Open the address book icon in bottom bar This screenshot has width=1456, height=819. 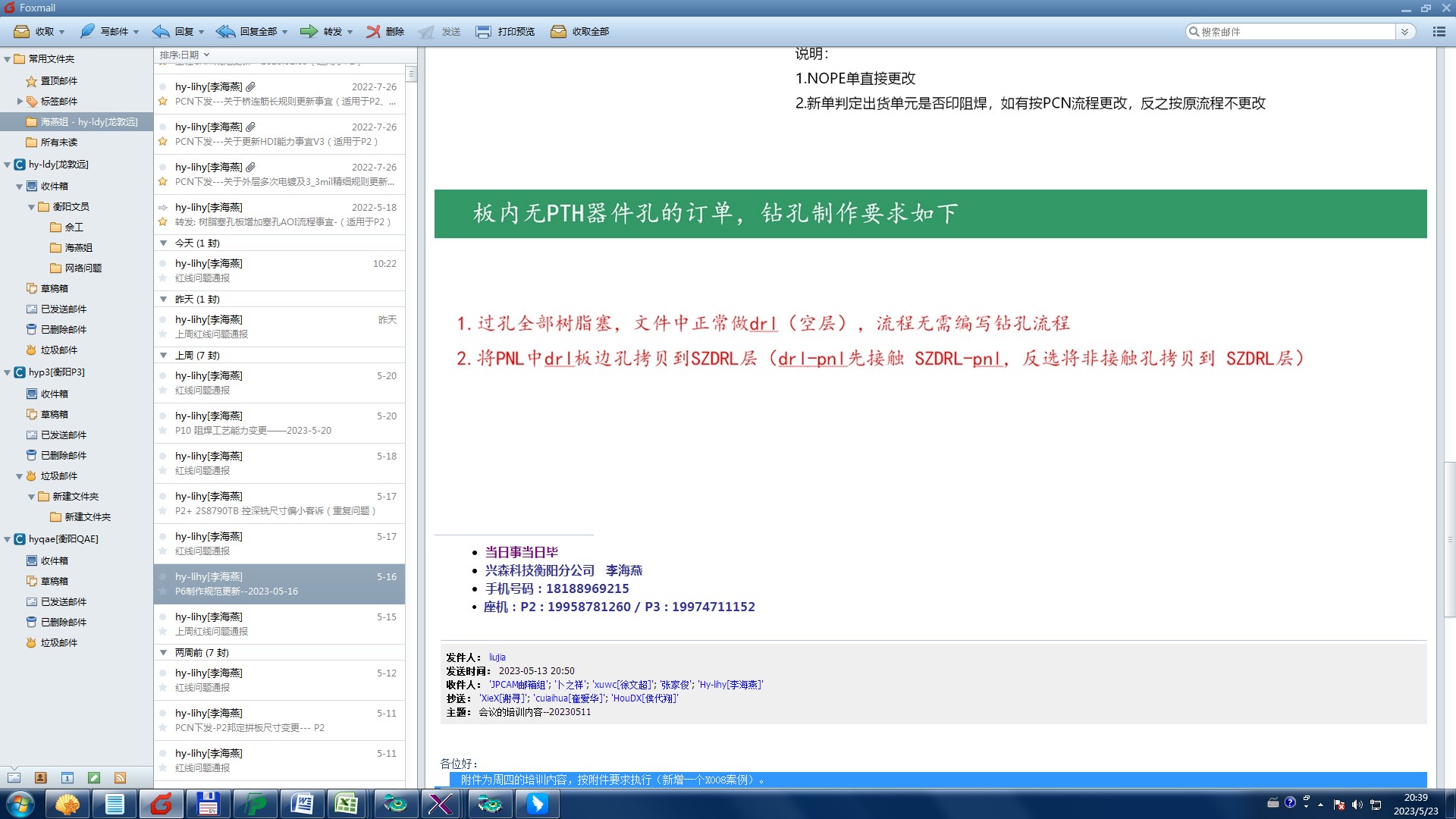point(41,778)
